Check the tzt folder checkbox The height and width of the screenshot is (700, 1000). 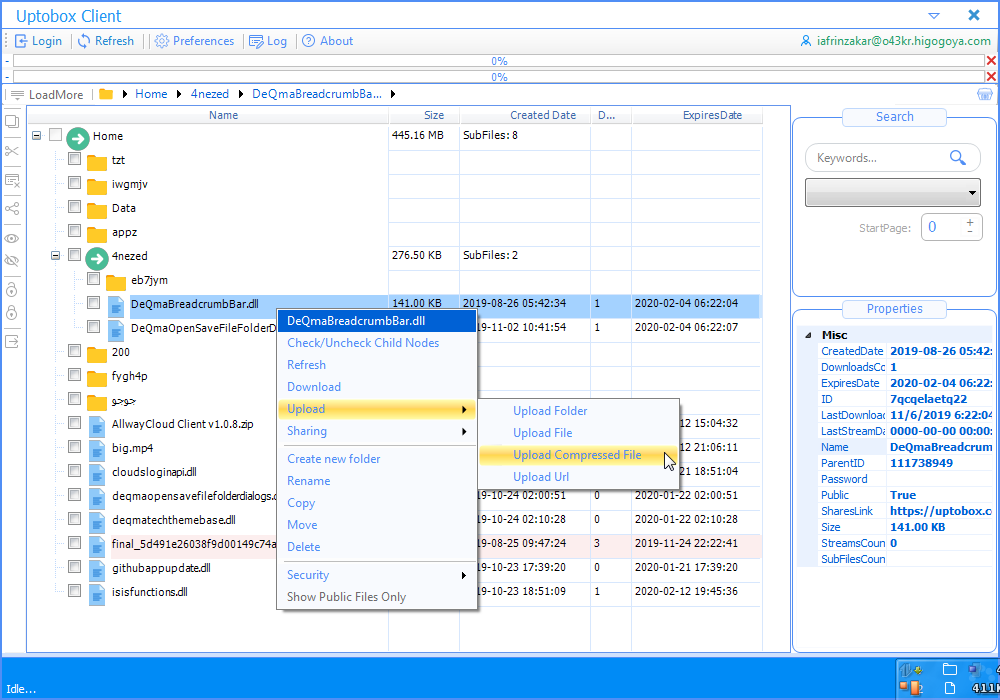point(75,158)
